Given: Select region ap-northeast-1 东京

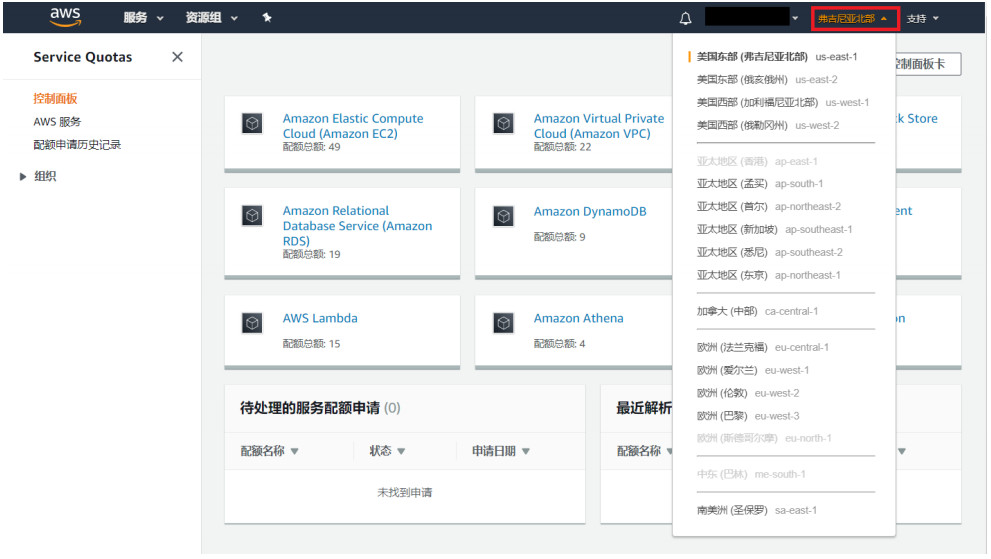Looking at the screenshot, I should click(769, 275).
